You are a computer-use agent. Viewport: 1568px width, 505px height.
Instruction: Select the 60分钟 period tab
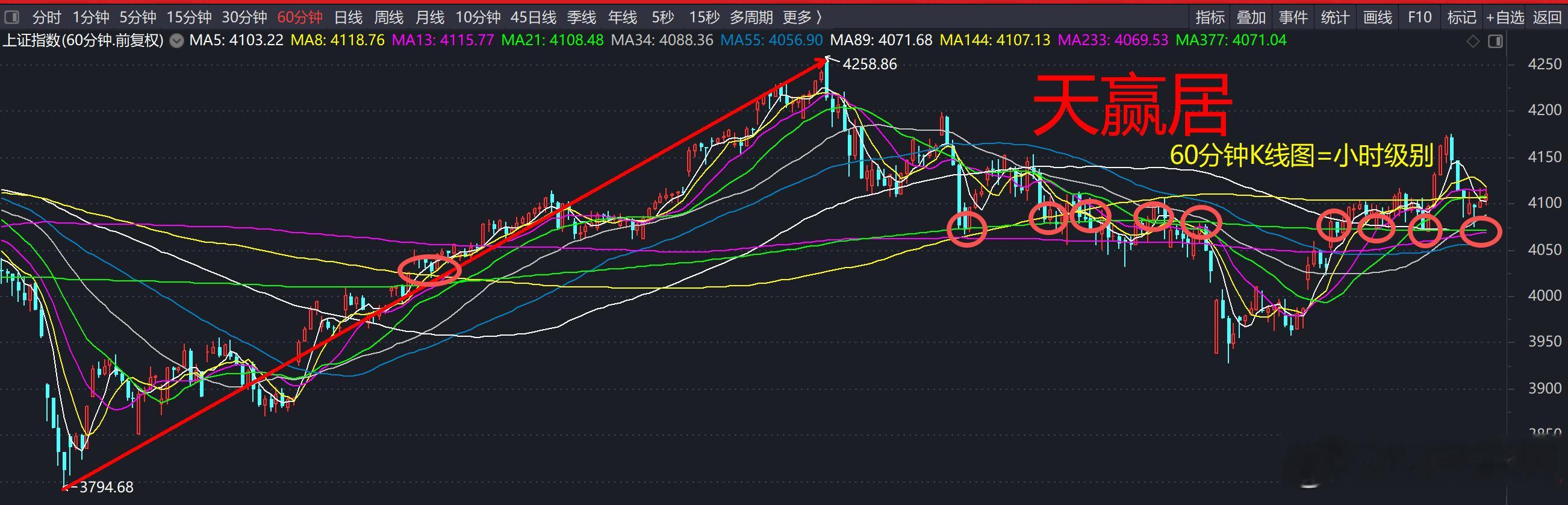[x=299, y=17]
